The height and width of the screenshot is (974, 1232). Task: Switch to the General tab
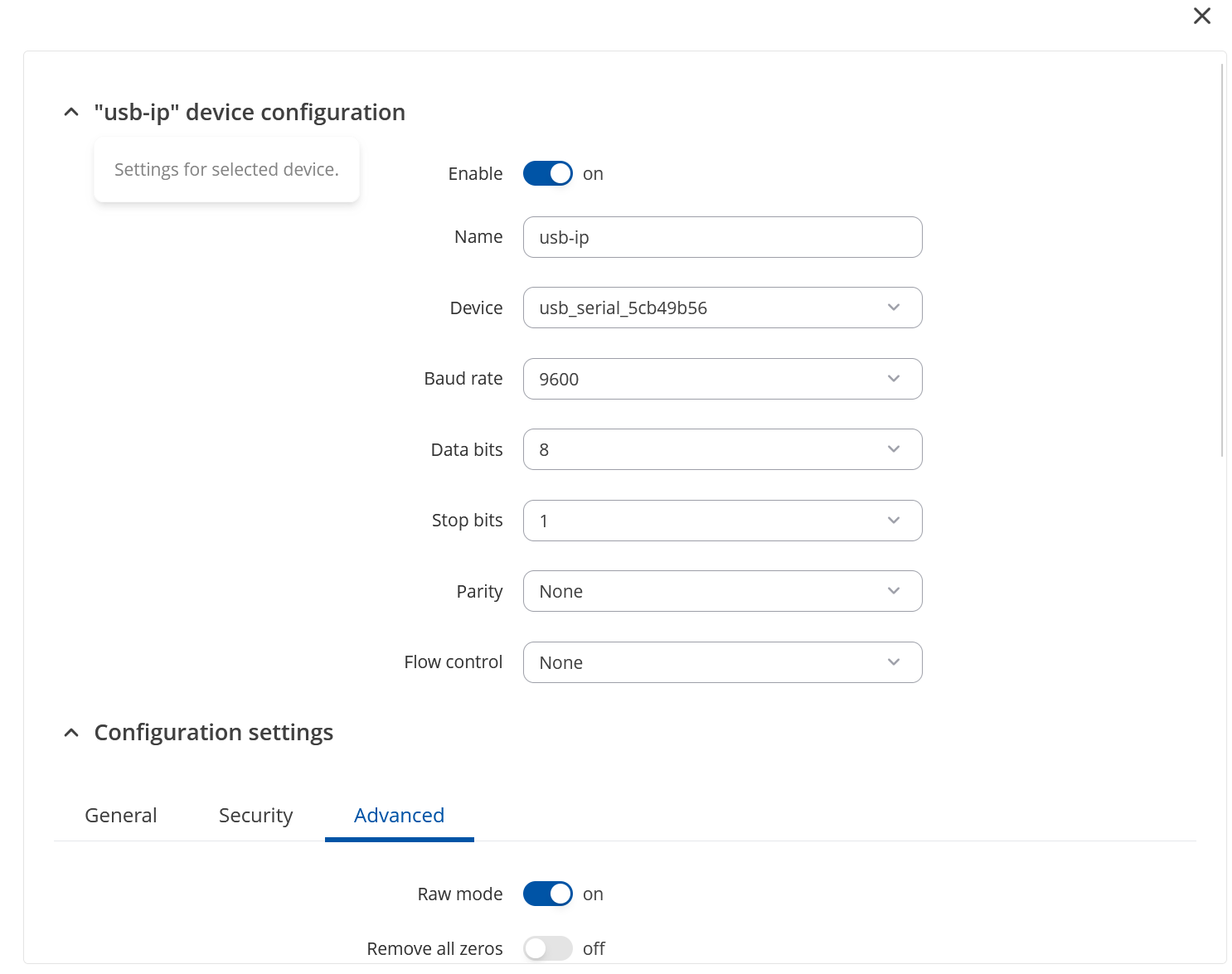coord(121,816)
